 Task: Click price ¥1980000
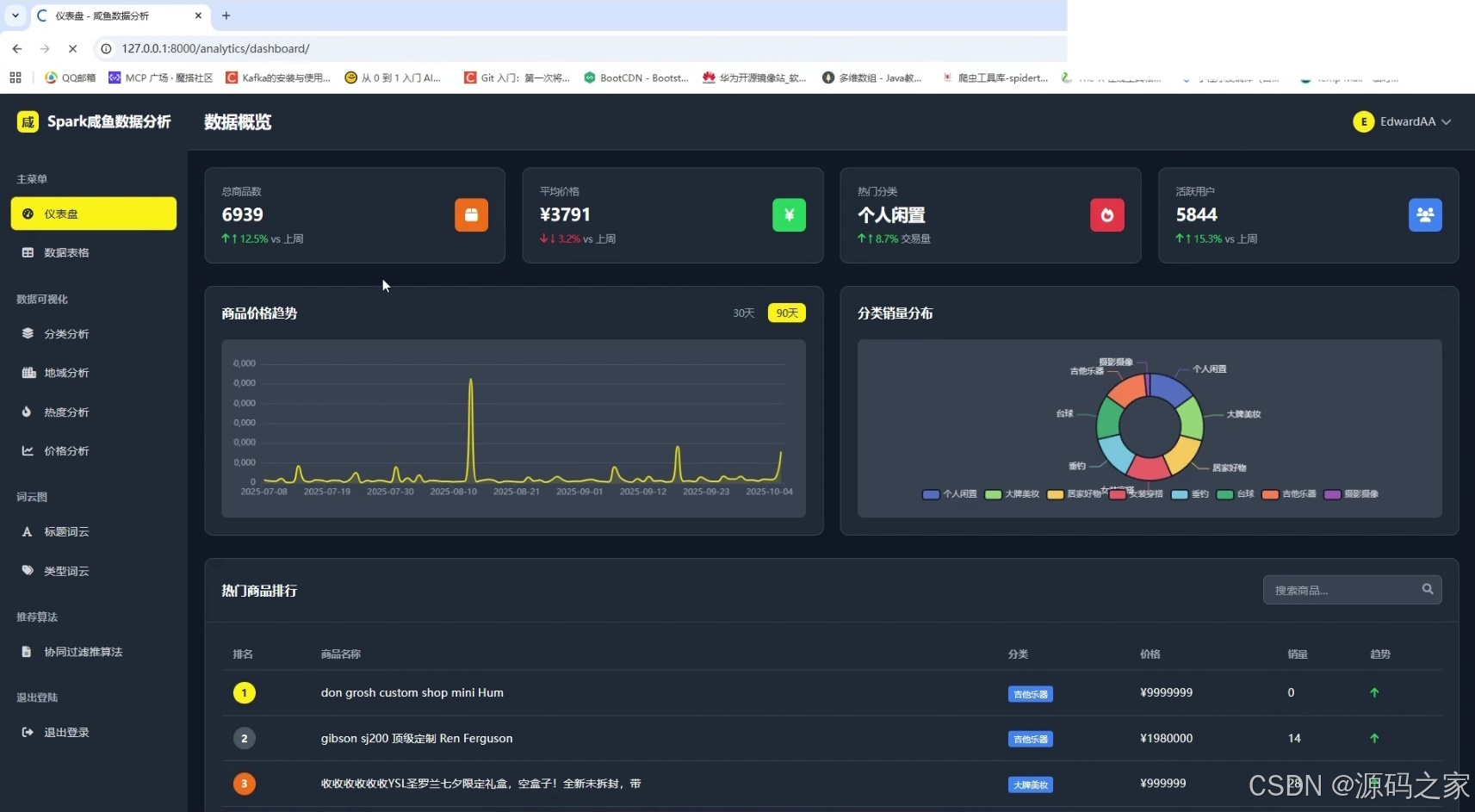click(1166, 738)
